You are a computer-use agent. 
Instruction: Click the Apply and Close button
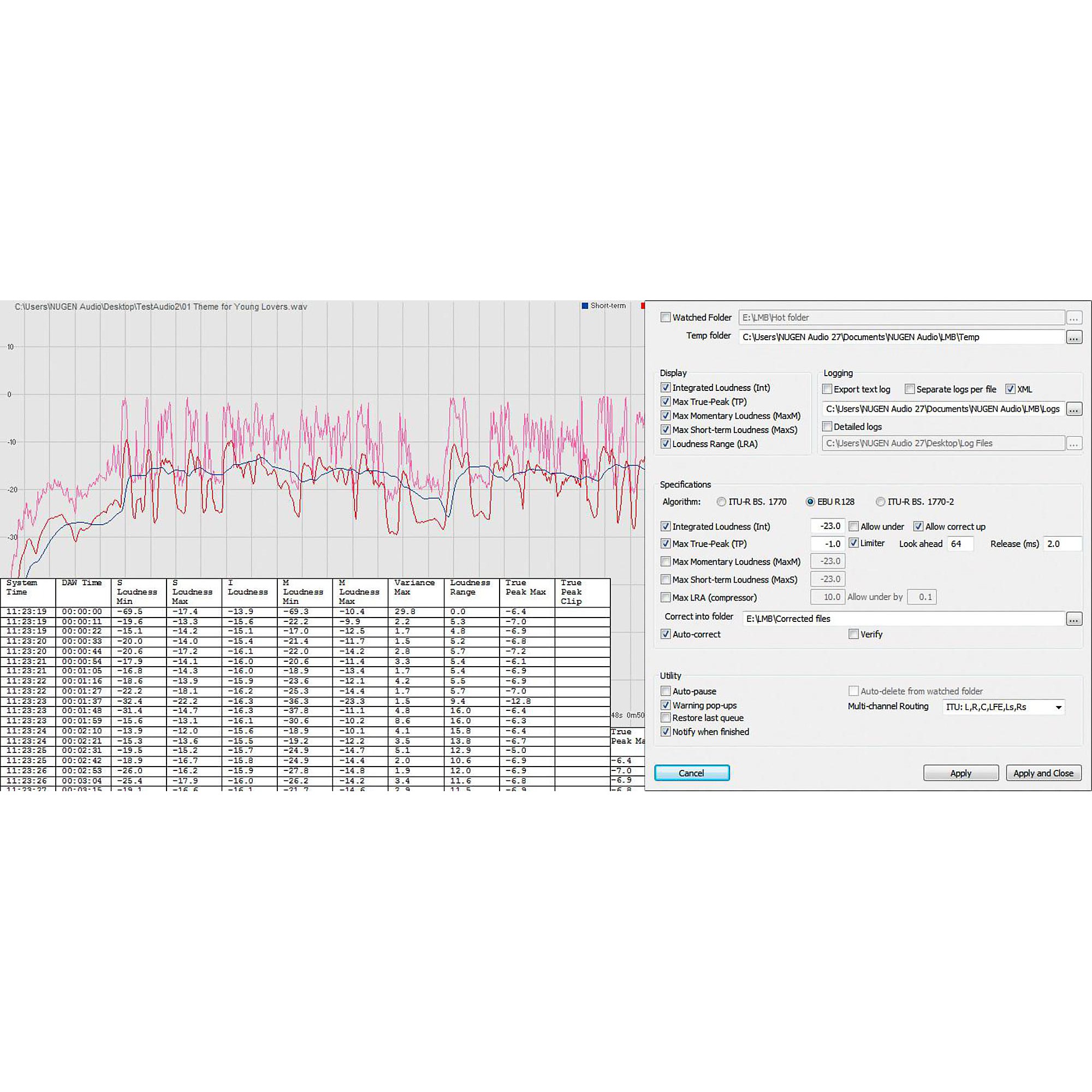click(x=1043, y=773)
